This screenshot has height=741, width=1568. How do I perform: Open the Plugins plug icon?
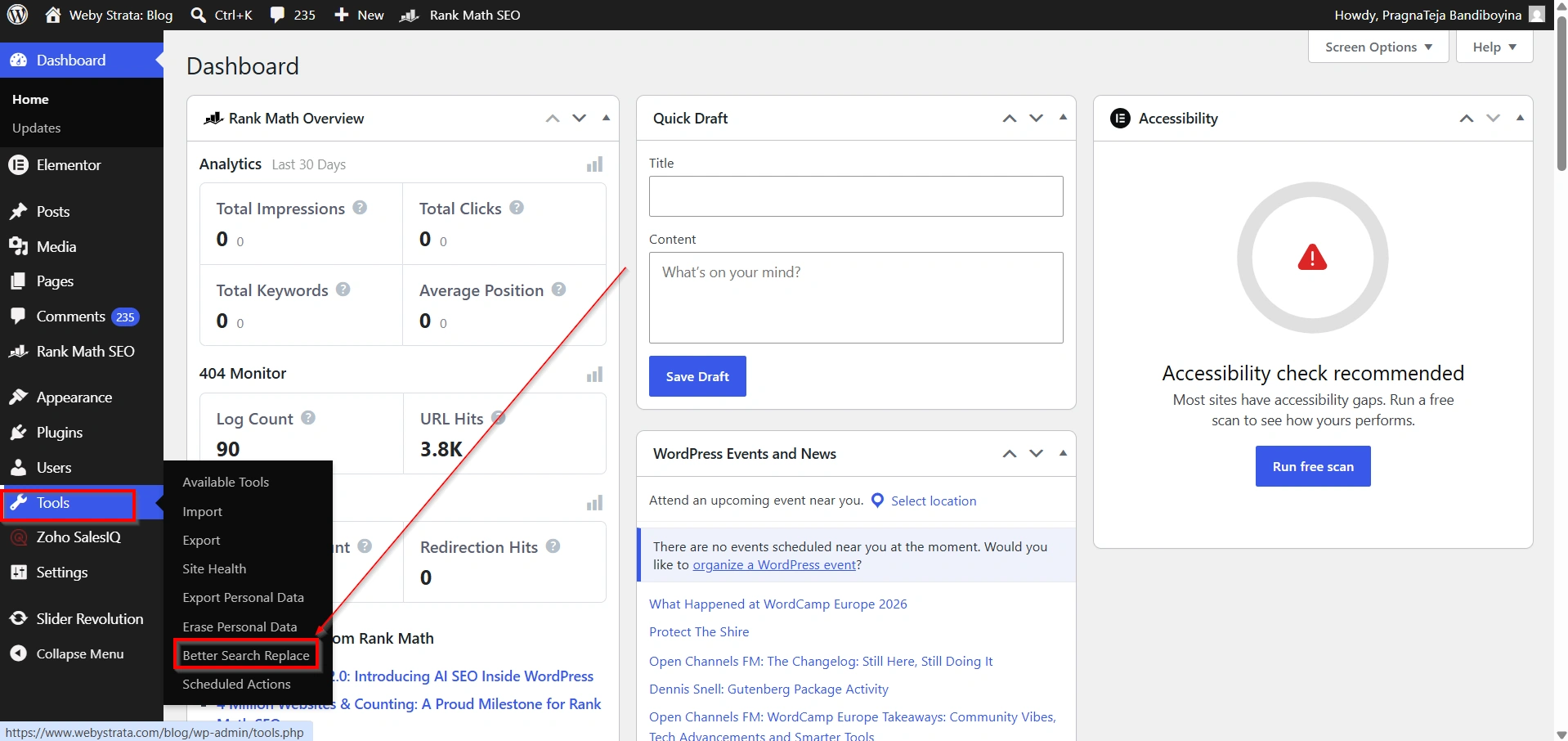[18, 433]
